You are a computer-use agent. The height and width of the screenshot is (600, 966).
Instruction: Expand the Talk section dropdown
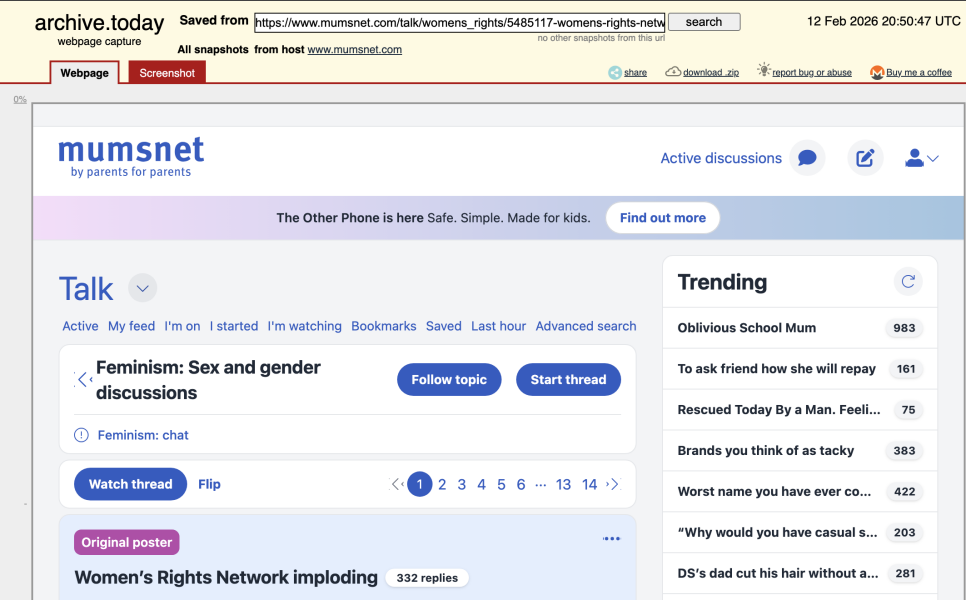click(x=141, y=287)
